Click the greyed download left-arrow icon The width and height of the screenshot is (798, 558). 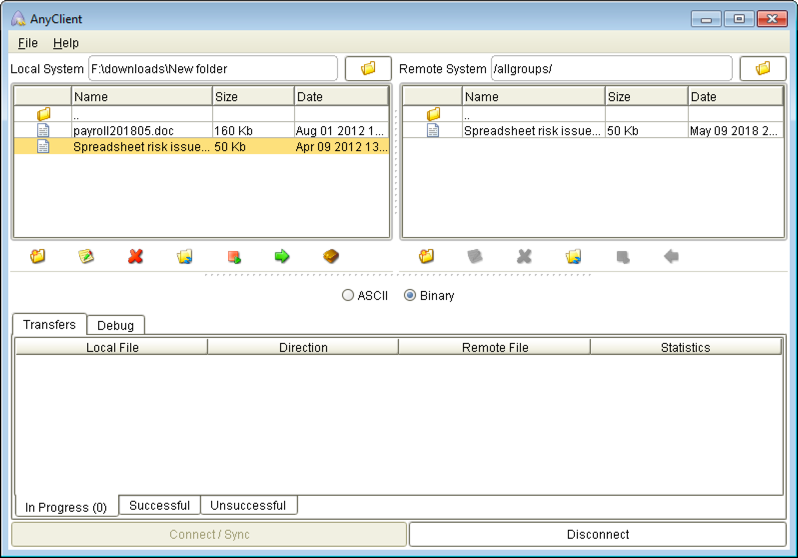coord(671,256)
